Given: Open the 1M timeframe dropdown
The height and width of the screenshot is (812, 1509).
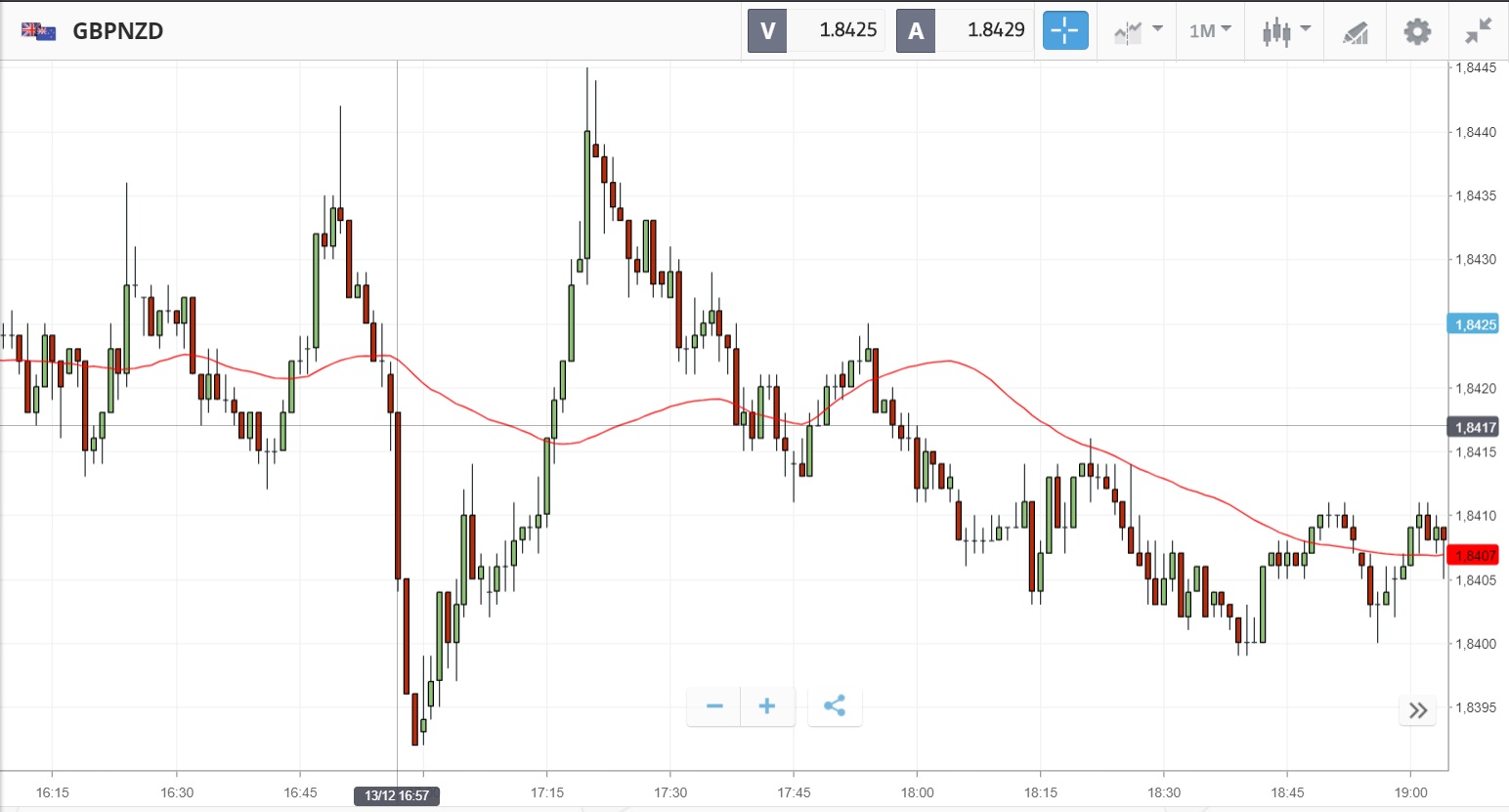Looking at the screenshot, I should coord(1210,30).
